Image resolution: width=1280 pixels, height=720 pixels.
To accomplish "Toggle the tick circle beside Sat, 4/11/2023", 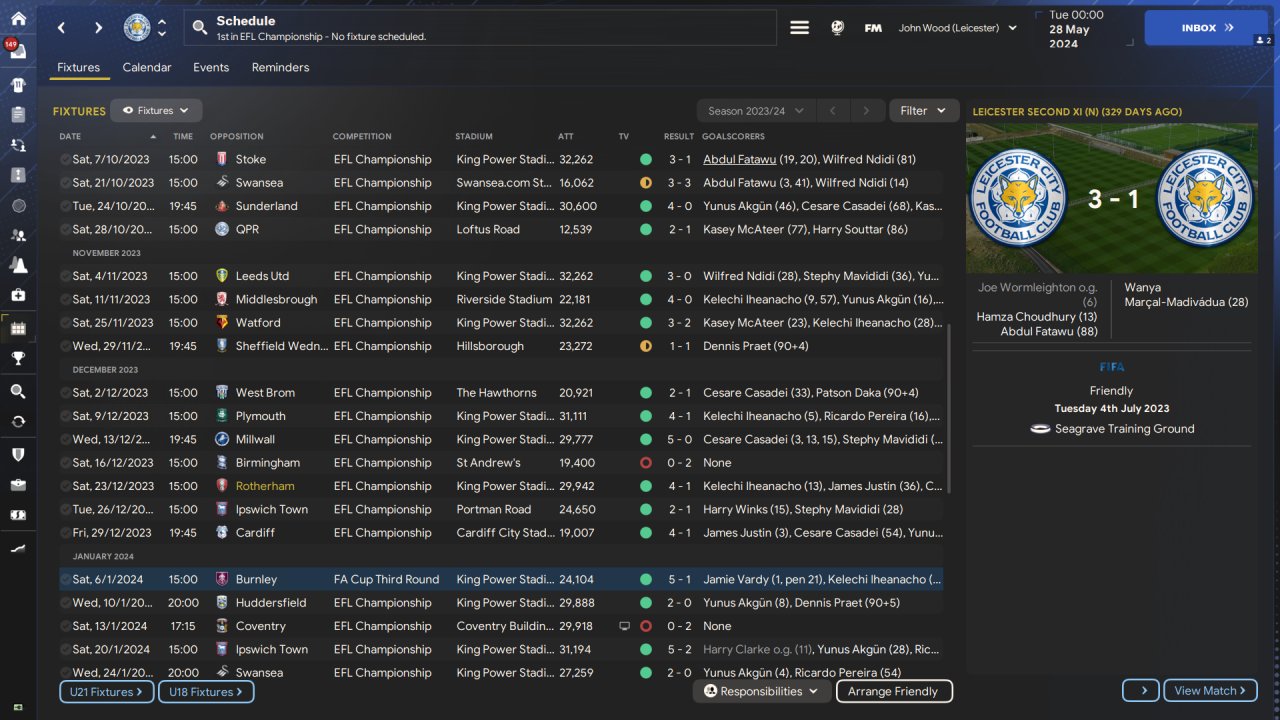I will click(x=65, y=276).
